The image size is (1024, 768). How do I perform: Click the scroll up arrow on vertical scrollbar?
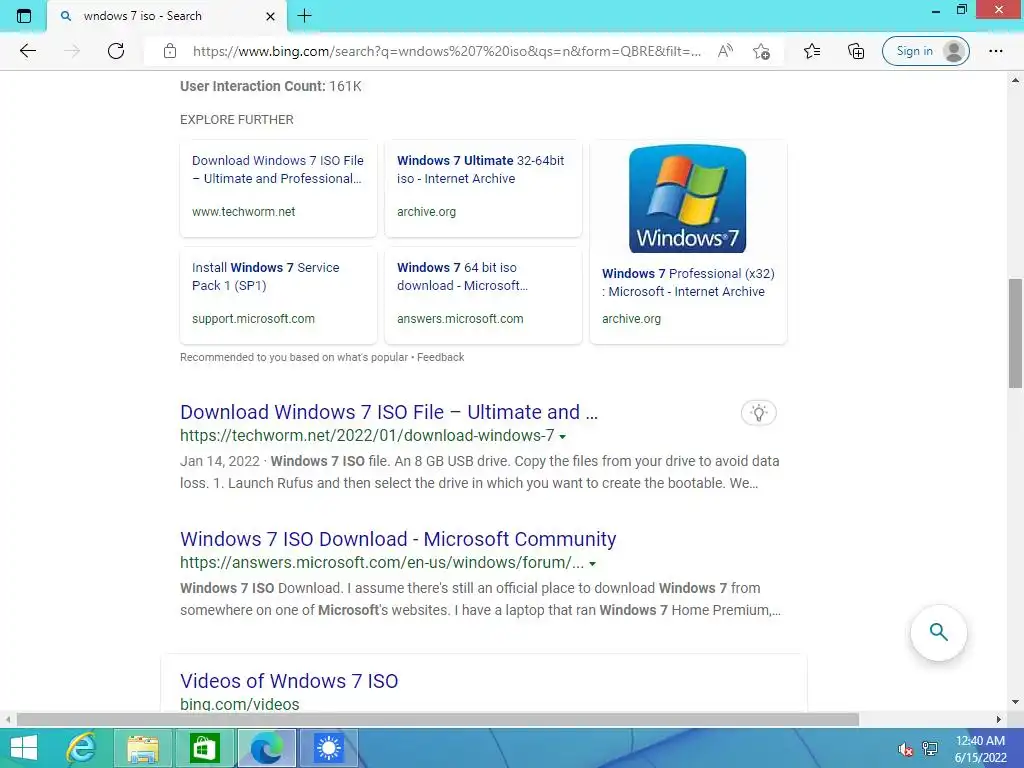pyautogui.click(x=1015, y=80)
